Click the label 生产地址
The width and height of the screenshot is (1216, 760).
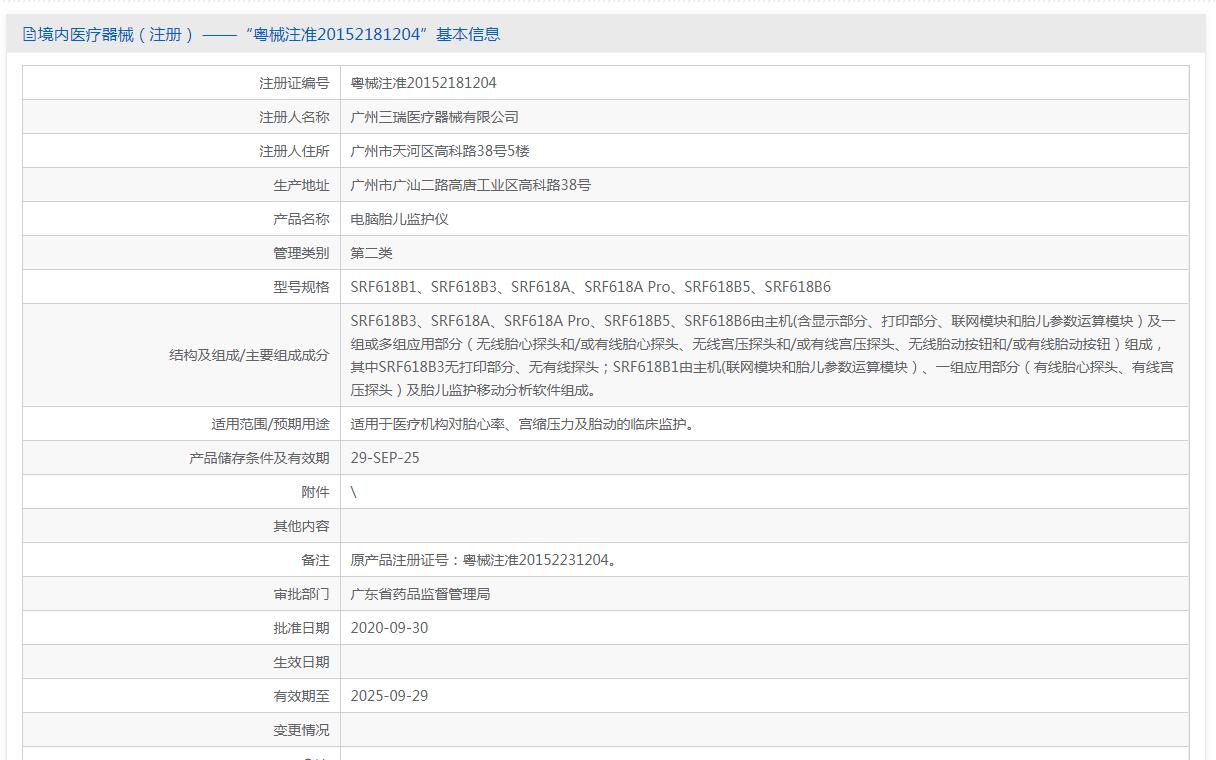tap(301, 185)
